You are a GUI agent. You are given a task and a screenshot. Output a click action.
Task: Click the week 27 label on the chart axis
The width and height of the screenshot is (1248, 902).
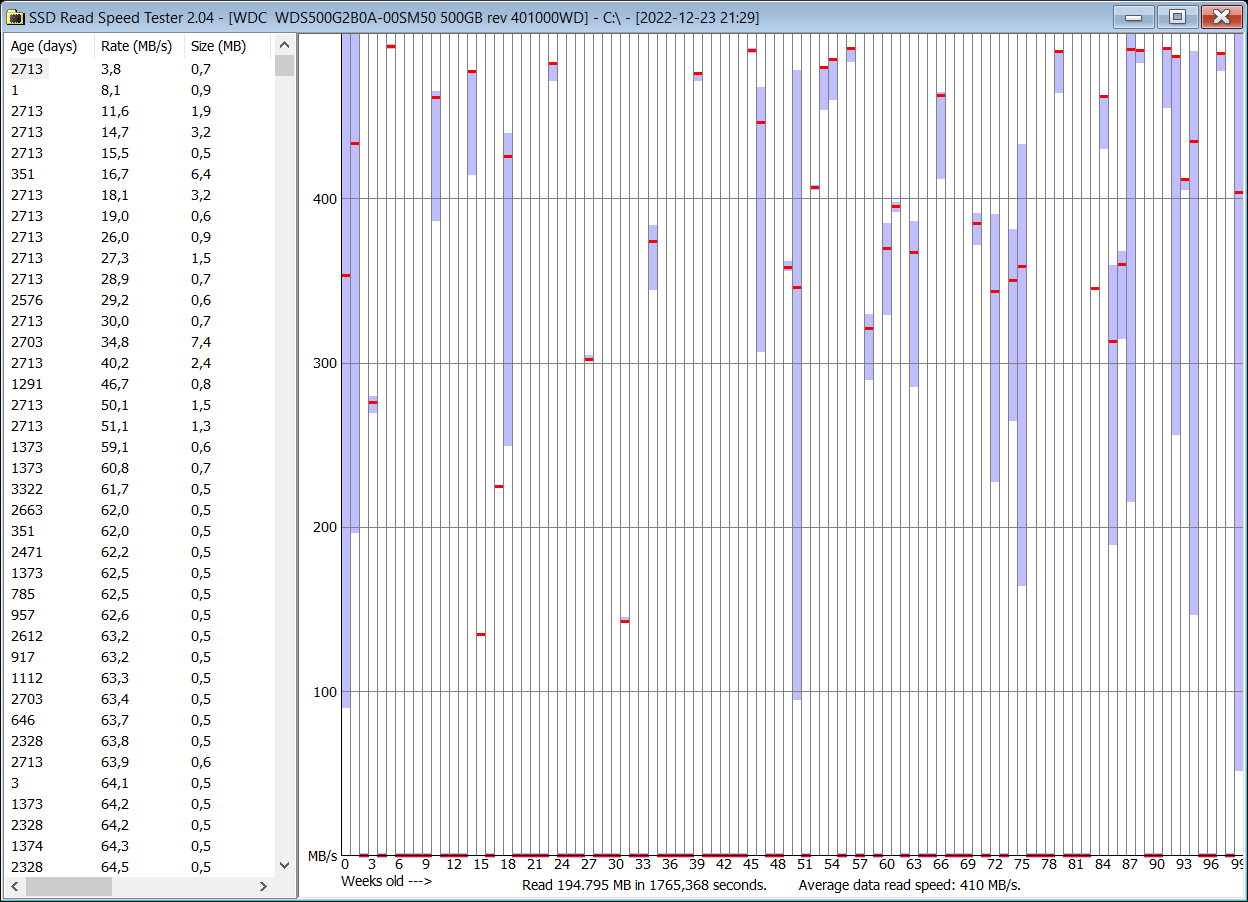pos(589,864)
